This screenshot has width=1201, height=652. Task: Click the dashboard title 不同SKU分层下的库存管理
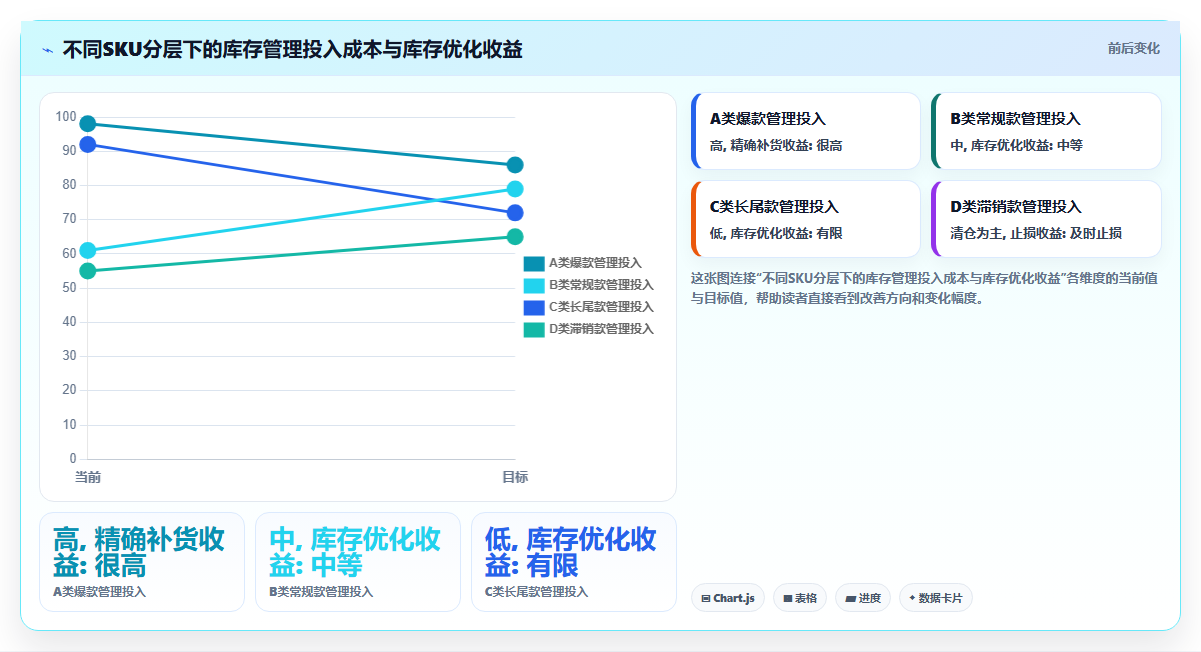click(x=292, y=49)
